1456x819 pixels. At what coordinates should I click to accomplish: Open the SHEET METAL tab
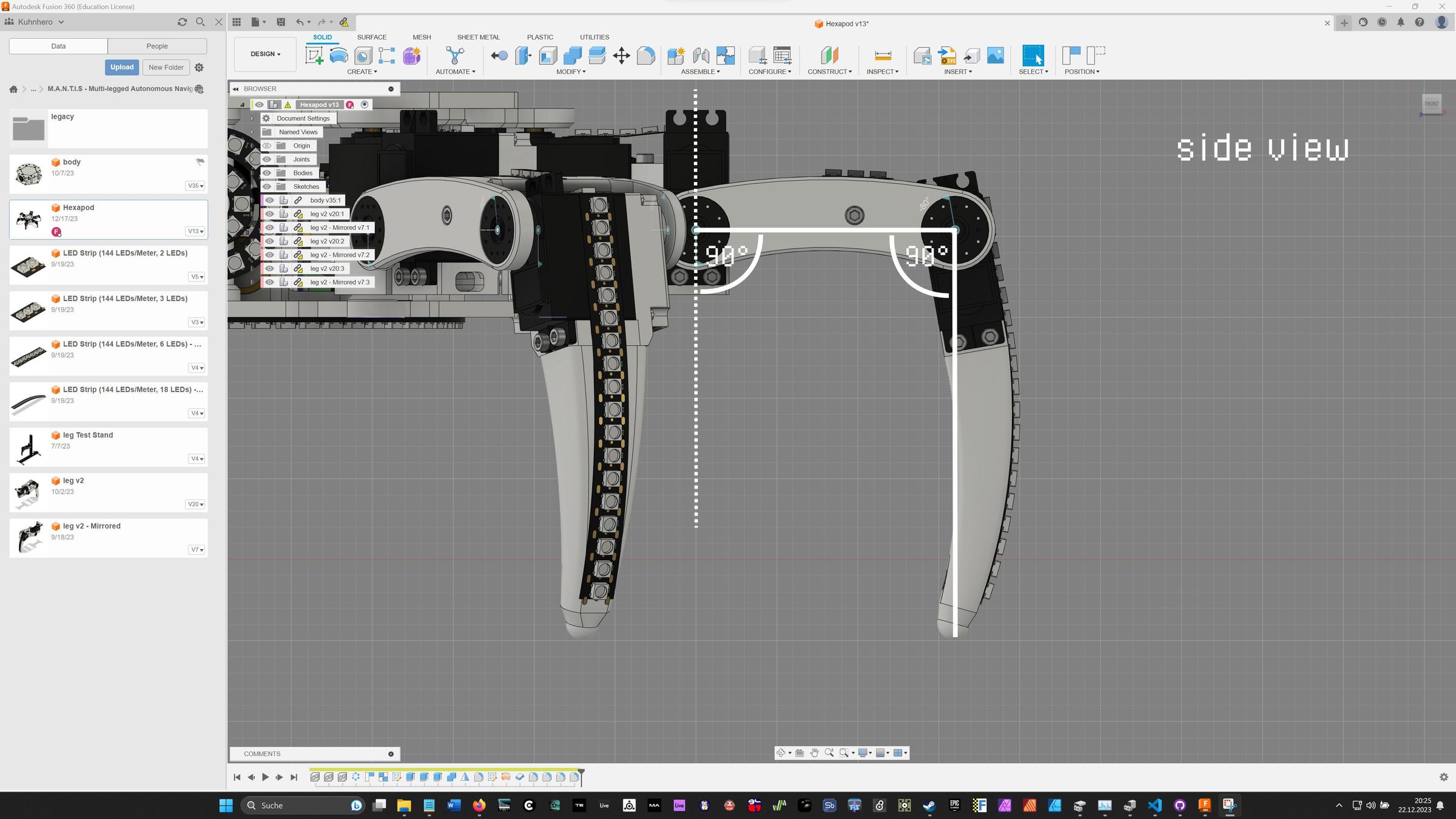point(478,37)
